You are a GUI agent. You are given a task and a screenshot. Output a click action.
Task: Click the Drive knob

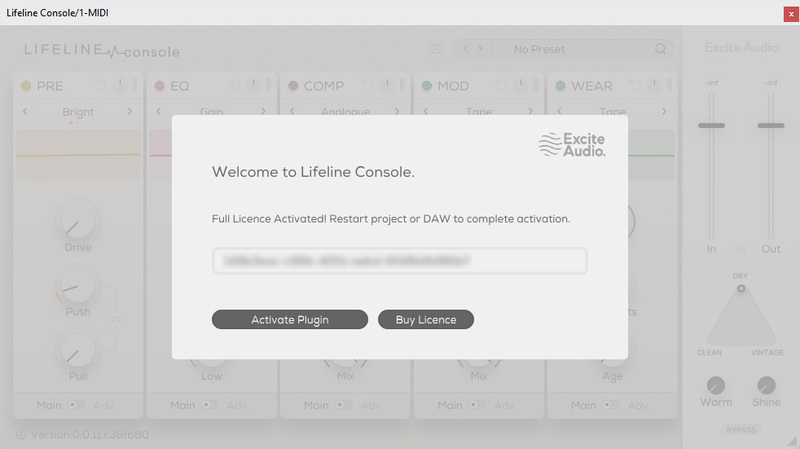click(78, 223)
